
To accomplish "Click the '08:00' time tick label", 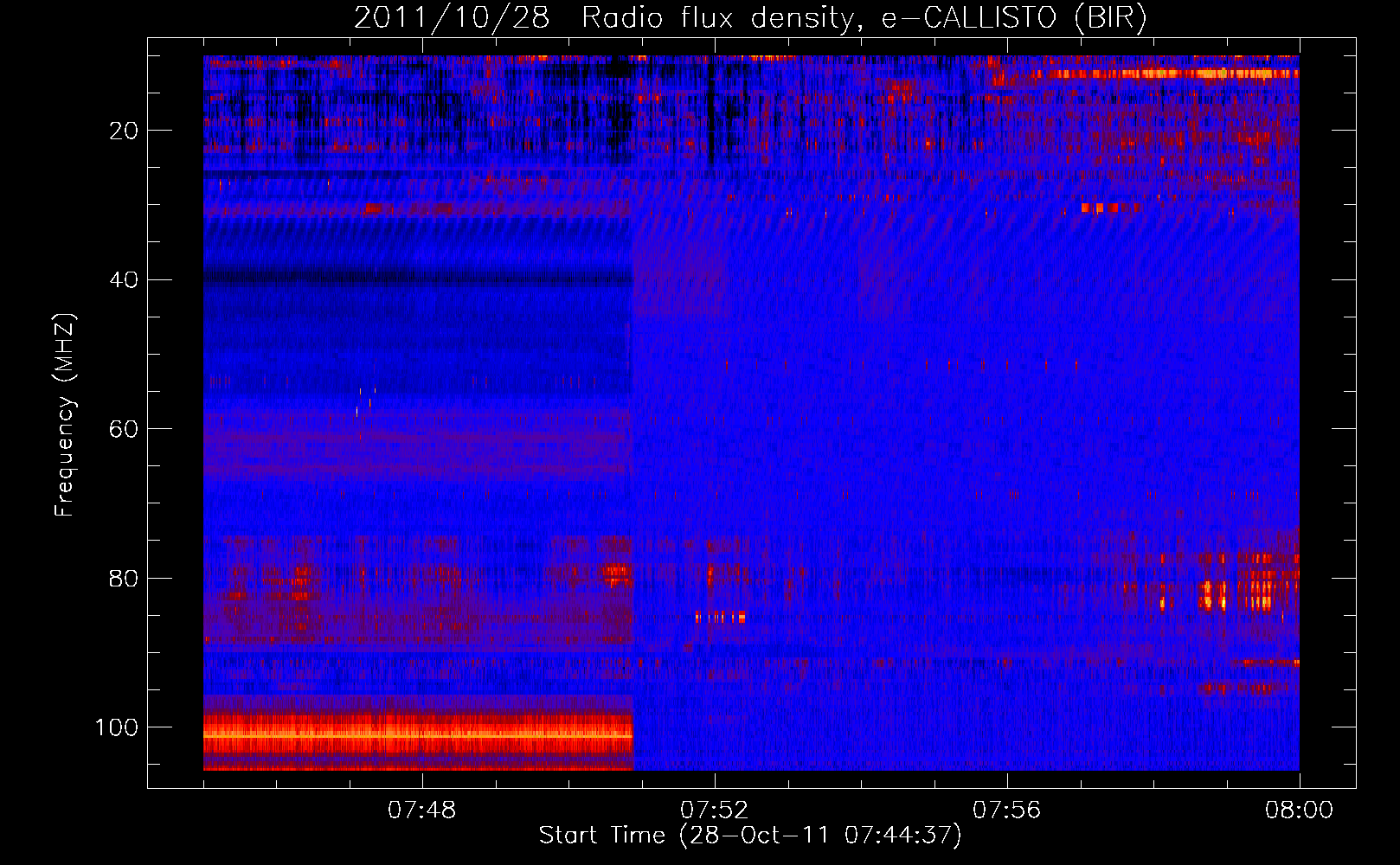I will click(x=1299, y=811).
